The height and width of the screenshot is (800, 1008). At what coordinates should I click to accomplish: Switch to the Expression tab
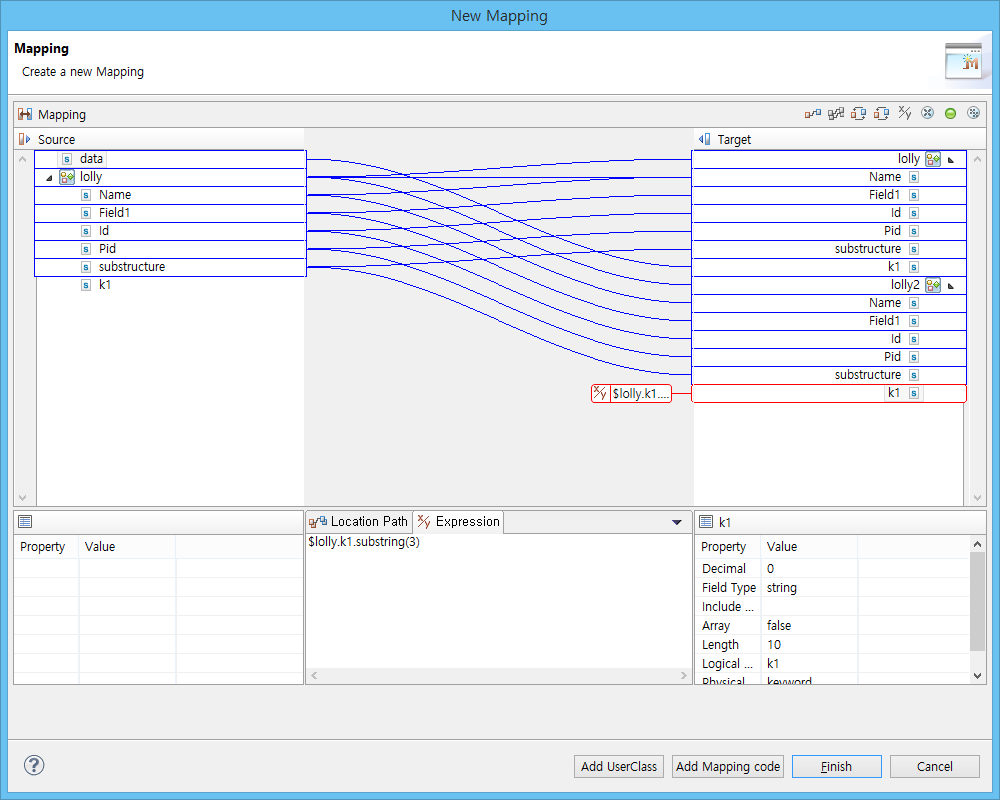coord(458,521)
